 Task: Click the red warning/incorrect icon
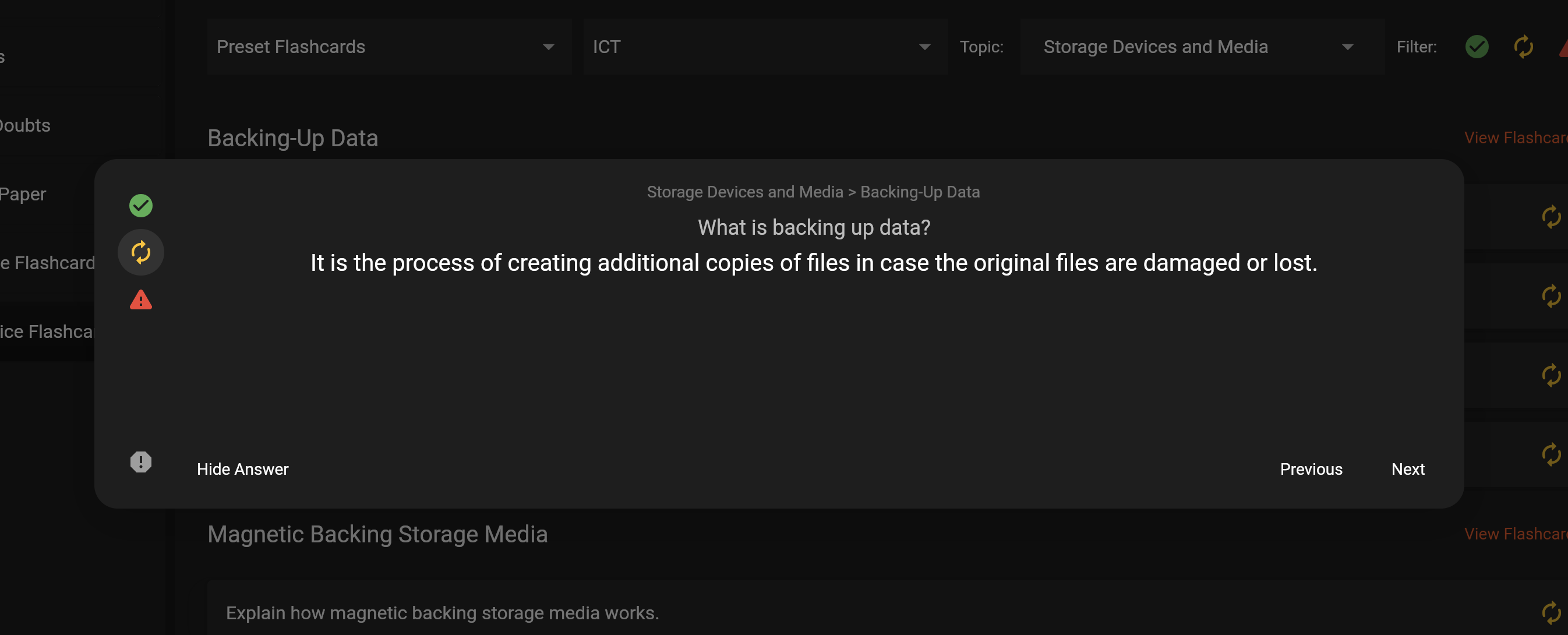[140, 300]
